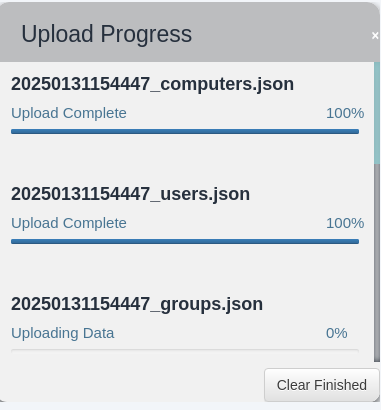Screen dimensions: 381x410
Task: Select the groups.json file name
Action: coord(137,304)
